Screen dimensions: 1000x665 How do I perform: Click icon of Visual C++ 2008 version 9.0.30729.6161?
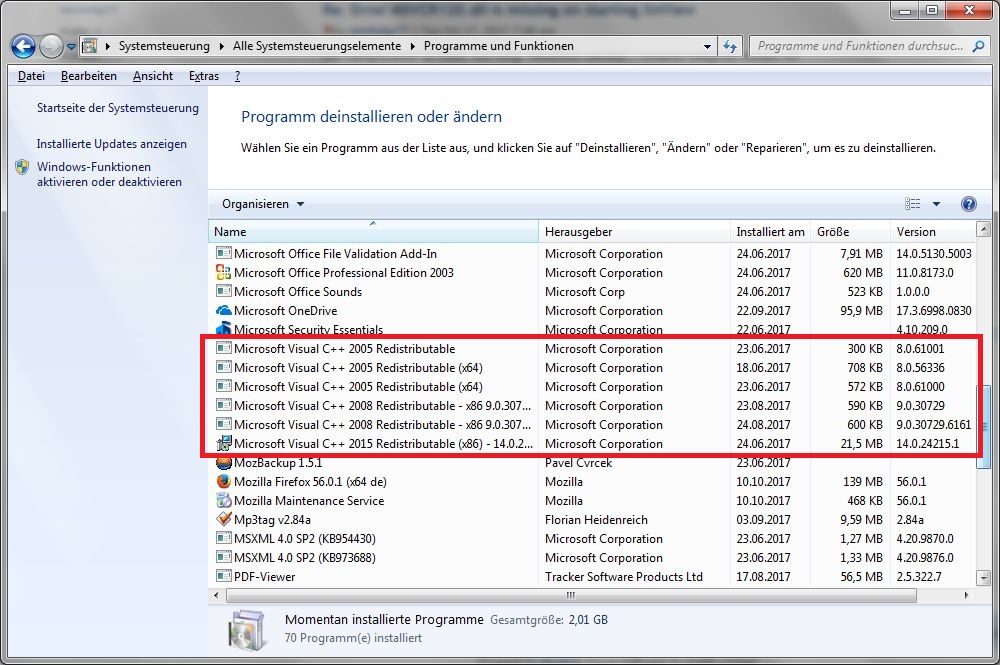tap(223, 425)
